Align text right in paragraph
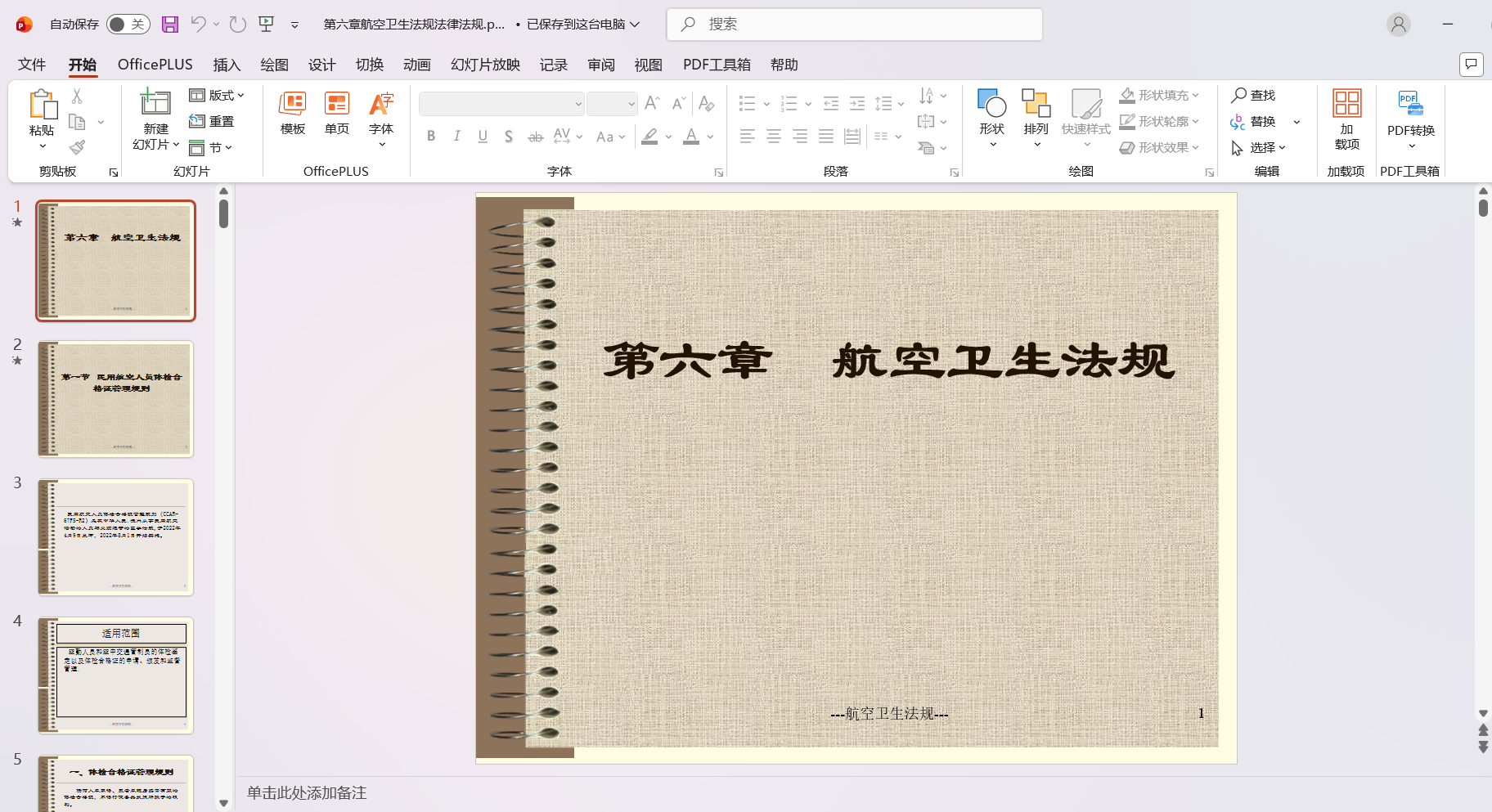 (800, 137)
